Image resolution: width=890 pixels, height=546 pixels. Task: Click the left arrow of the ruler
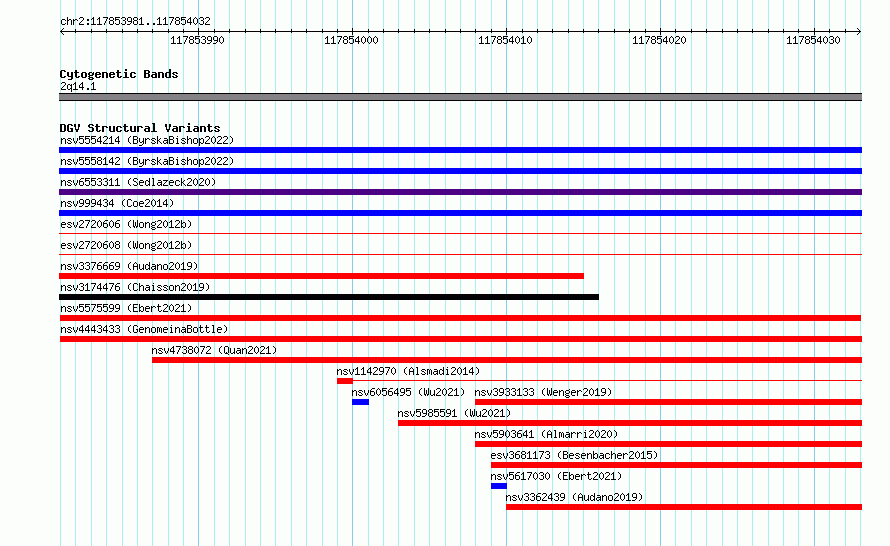62,31
